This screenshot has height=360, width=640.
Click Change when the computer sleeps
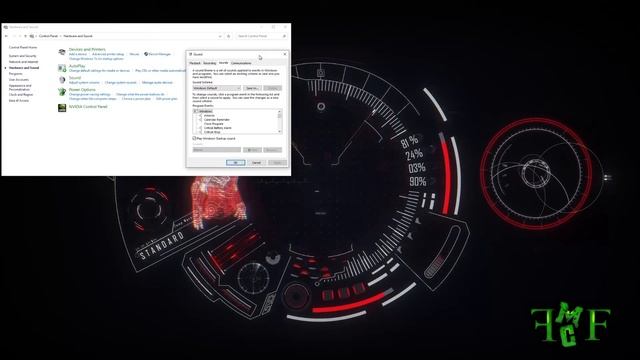[93, 99]
